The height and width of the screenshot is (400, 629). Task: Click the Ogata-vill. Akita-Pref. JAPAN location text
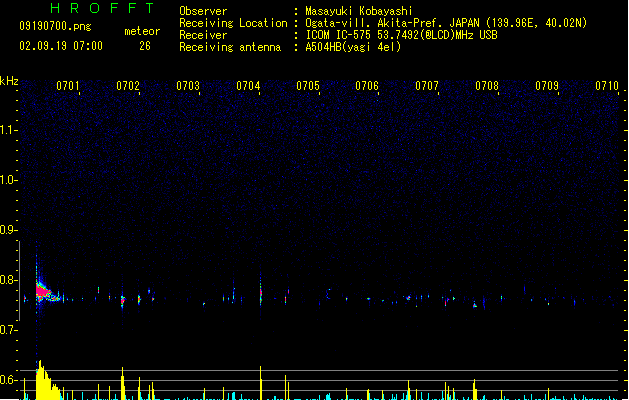tap(446, 23)
